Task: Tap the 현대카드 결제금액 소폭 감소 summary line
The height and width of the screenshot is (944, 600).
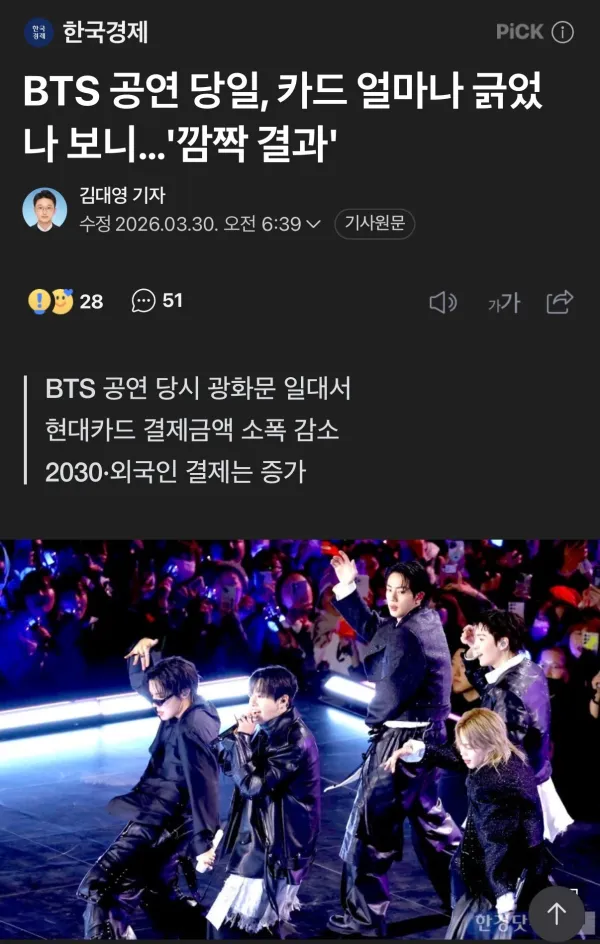Action: (x=192, y=431)
